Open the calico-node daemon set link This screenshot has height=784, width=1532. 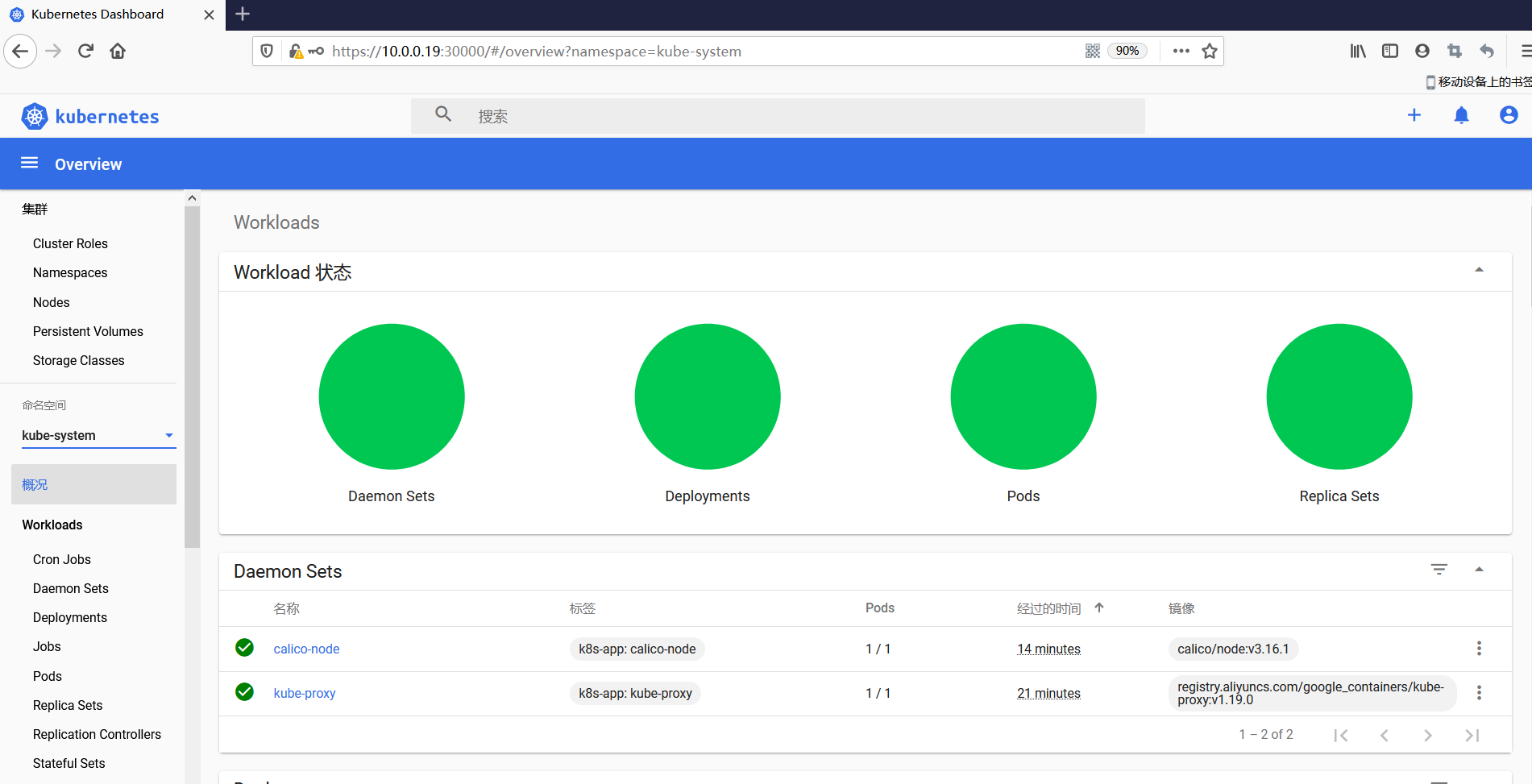tap(306, 649)
